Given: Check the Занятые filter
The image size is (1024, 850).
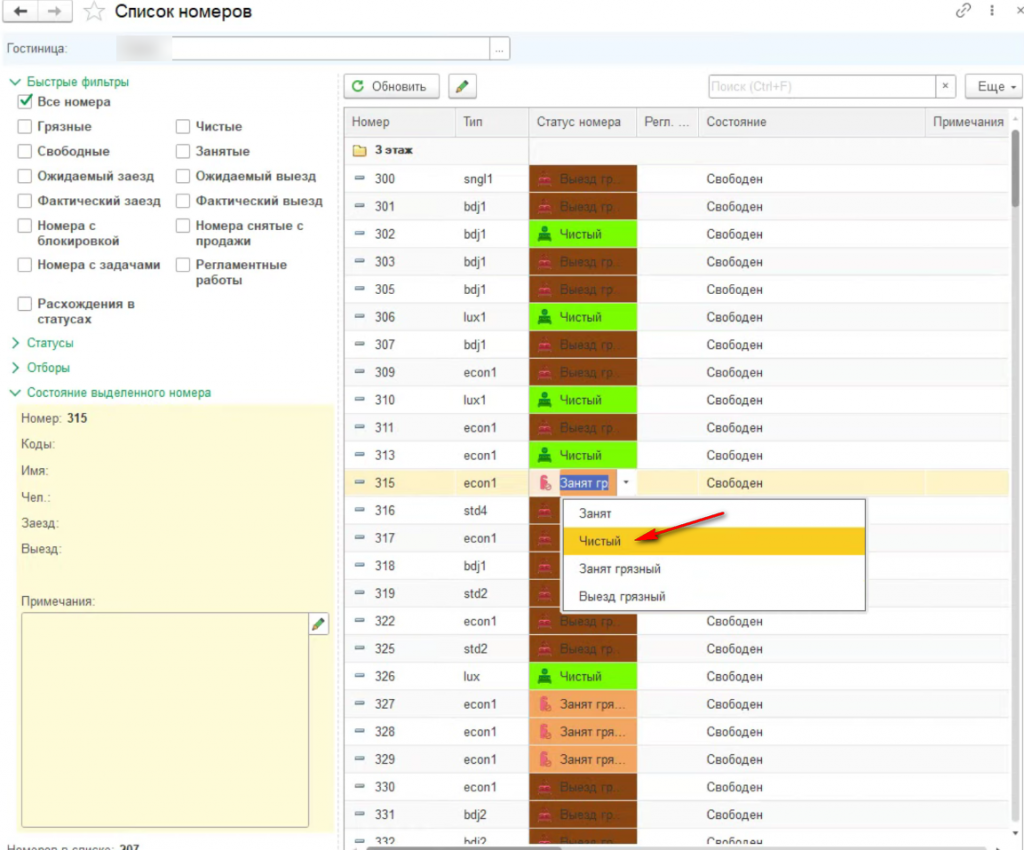Looking at the screenshot, I should point(183,151).
